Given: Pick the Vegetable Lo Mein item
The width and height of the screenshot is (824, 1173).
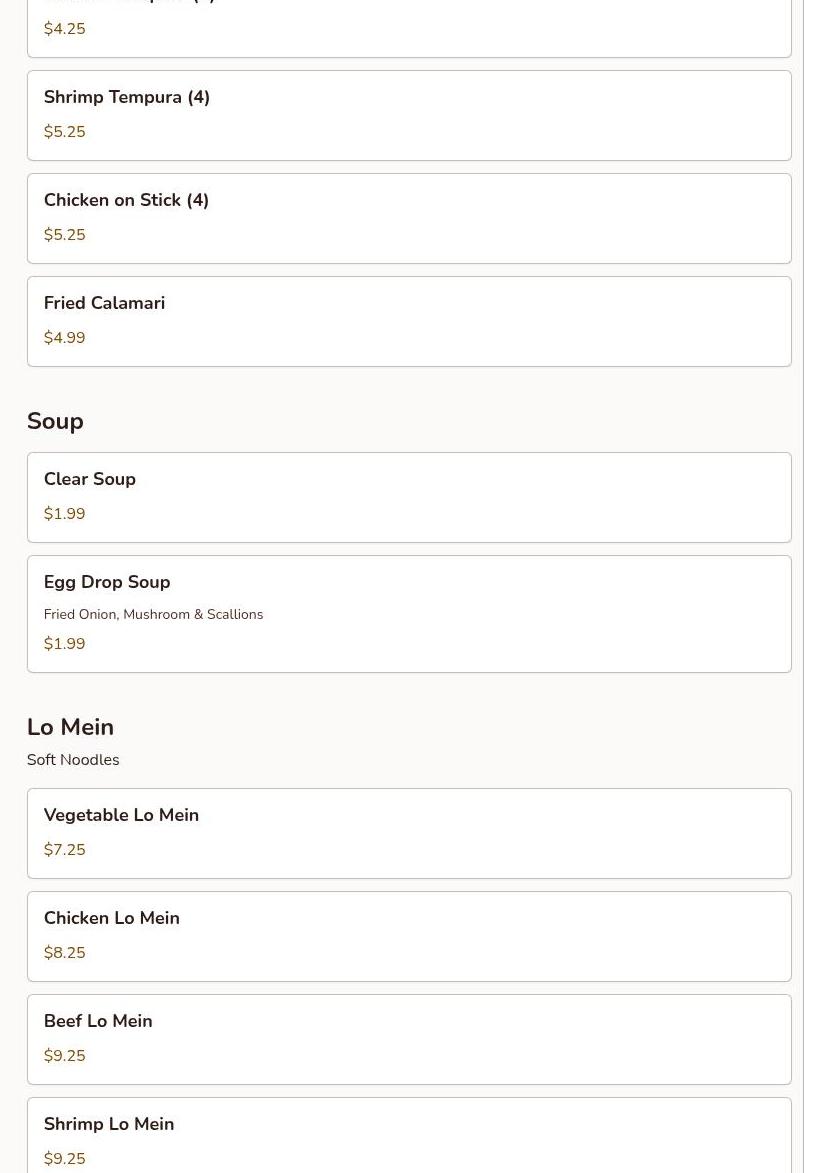Looking at the screenshot, I should (409, 833).
